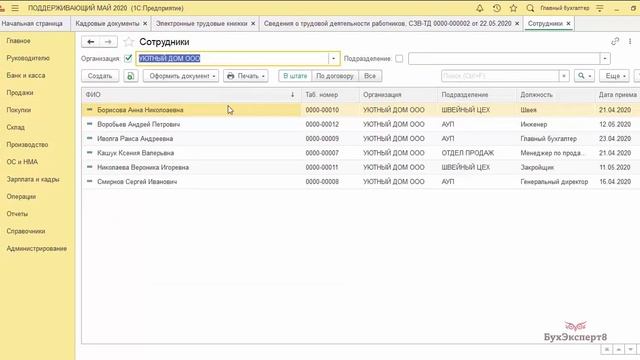Viewport: 640px width, 360px height.
Task: Open the notifications bell
Action: point(480,8)
